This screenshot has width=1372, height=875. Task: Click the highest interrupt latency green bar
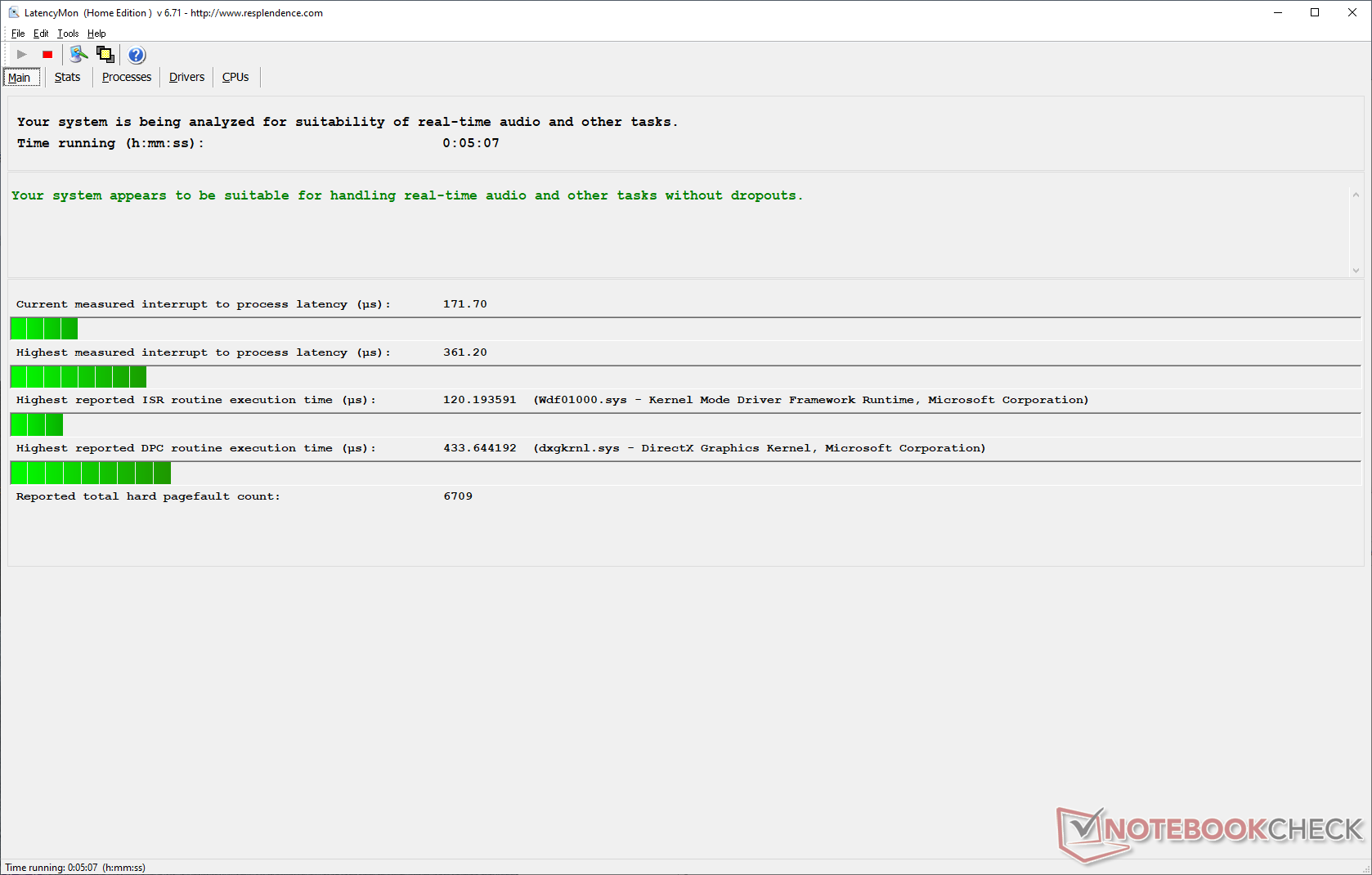[x=78, y=377]
